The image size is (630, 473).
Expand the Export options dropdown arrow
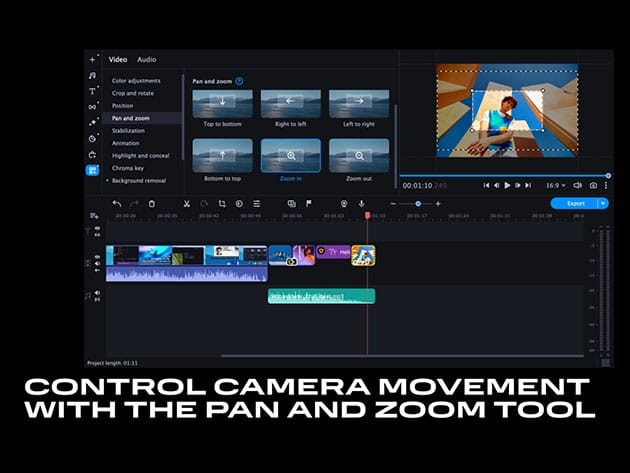pos(603,203)
